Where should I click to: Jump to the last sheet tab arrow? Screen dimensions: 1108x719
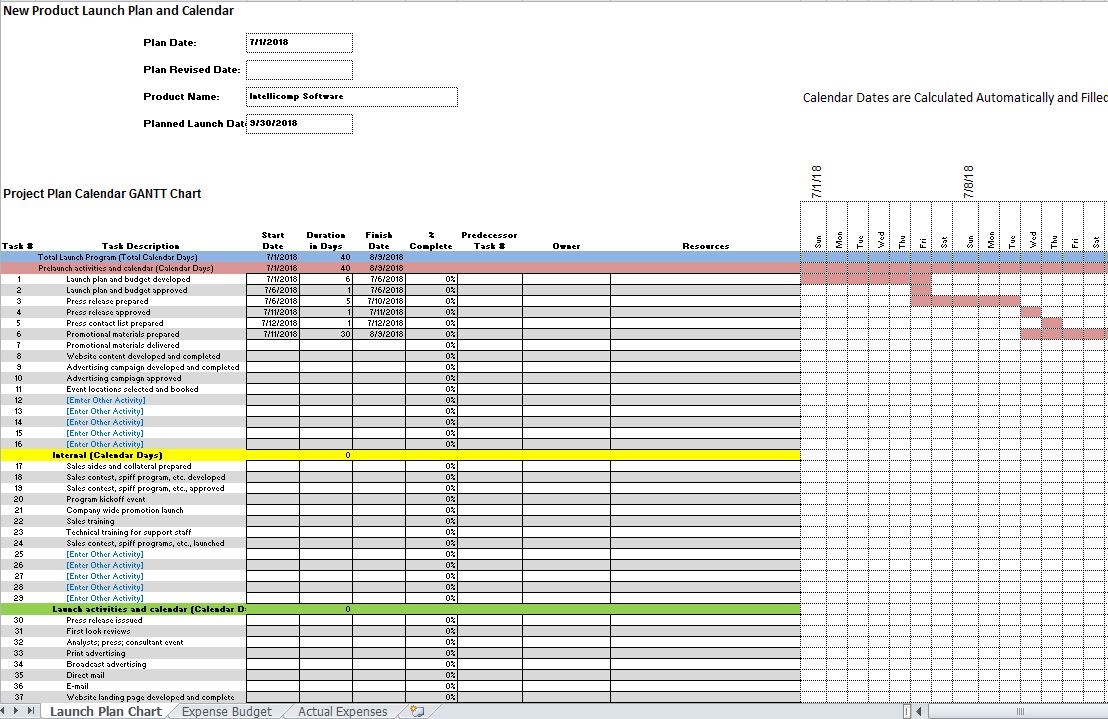(x=30, y=711)
